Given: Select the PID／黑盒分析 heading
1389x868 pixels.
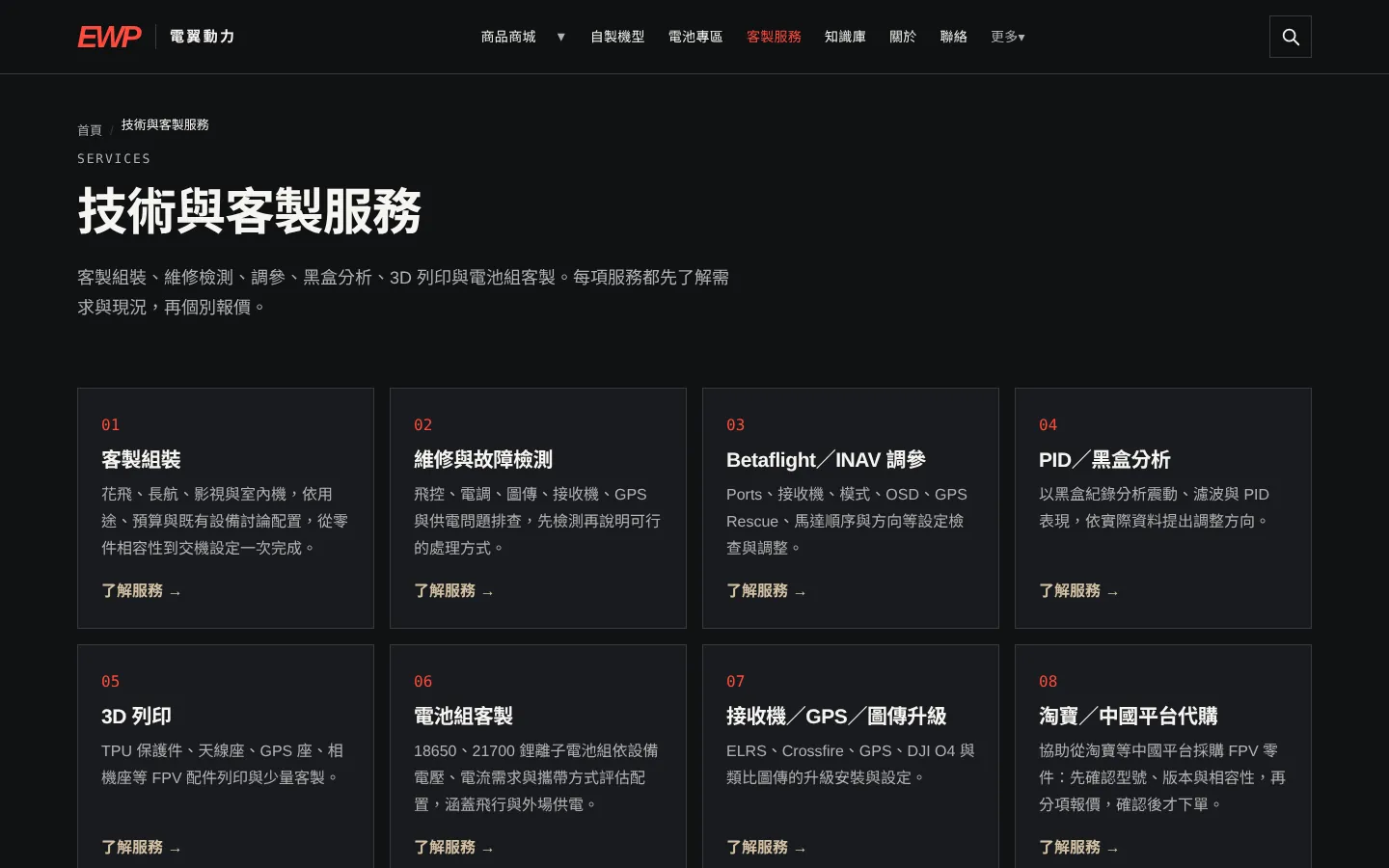Looking at the screenshot, I should click(x=1104, y=460).
